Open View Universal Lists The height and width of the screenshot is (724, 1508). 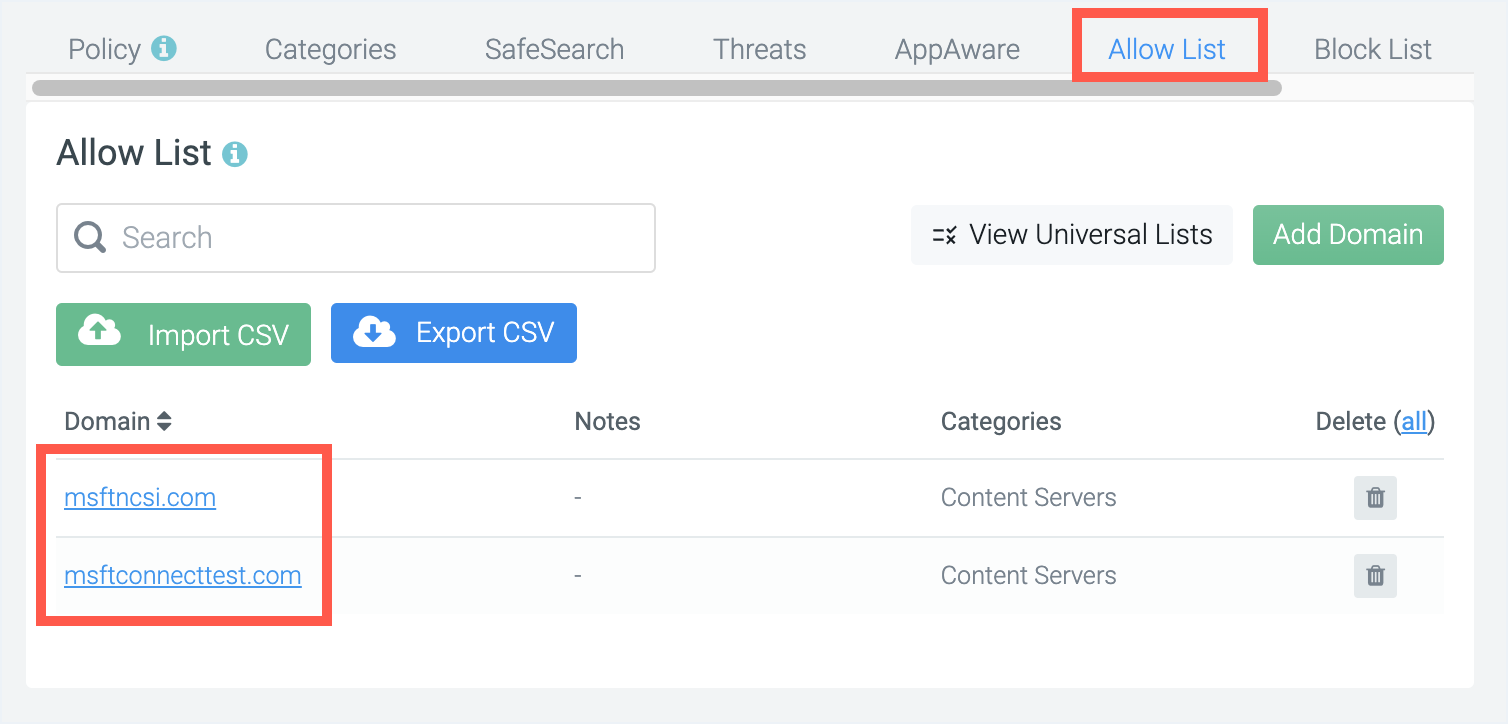[x=1071, y=235]
